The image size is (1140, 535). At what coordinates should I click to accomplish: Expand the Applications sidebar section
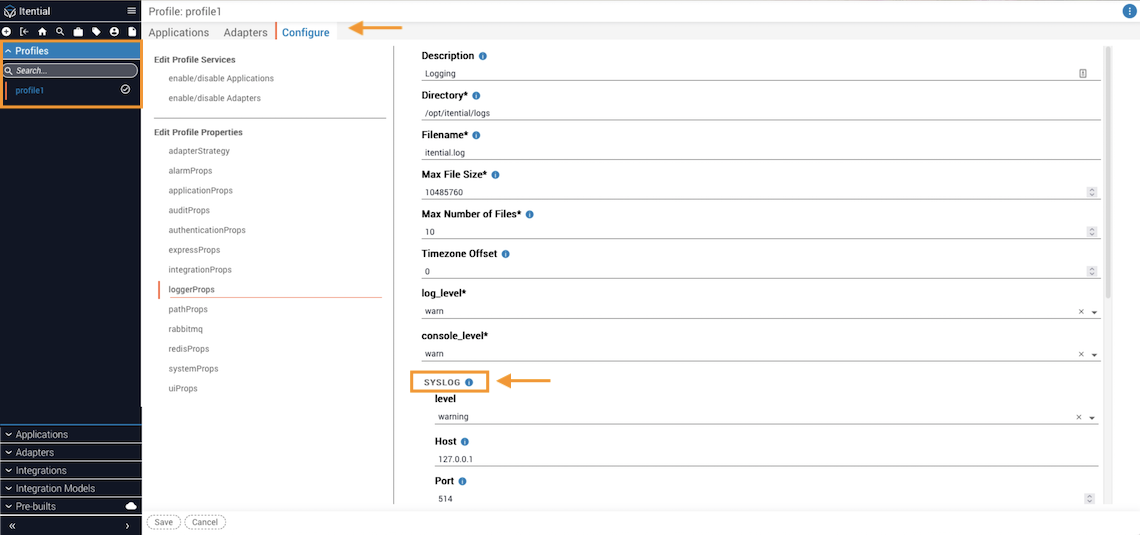pyautogui.click(x=71, y=435)
